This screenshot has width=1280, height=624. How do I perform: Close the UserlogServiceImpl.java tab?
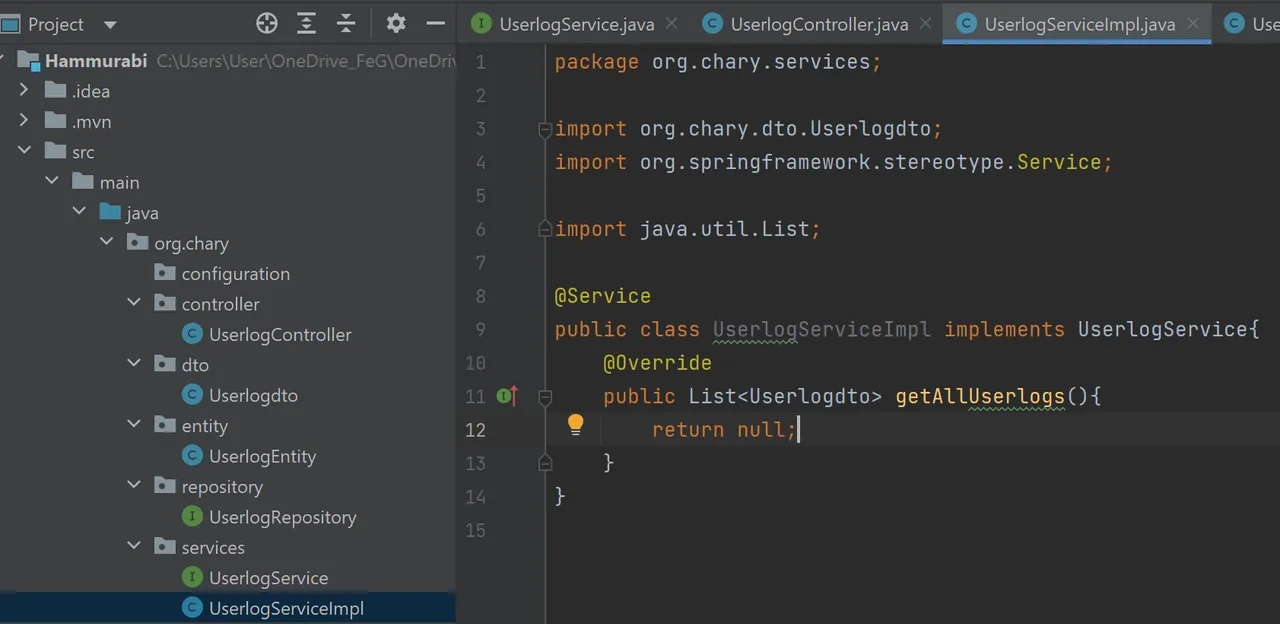click(1192, 23)
